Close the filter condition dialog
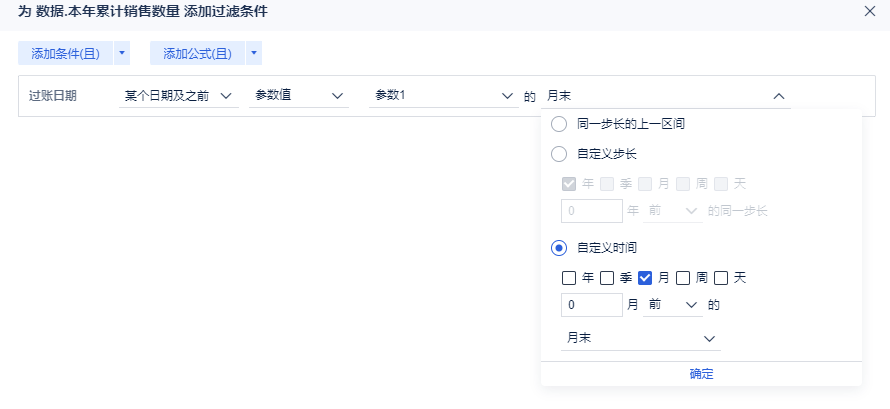The height and width of the screenshot is (409, 890). click(x=870, y=11)
